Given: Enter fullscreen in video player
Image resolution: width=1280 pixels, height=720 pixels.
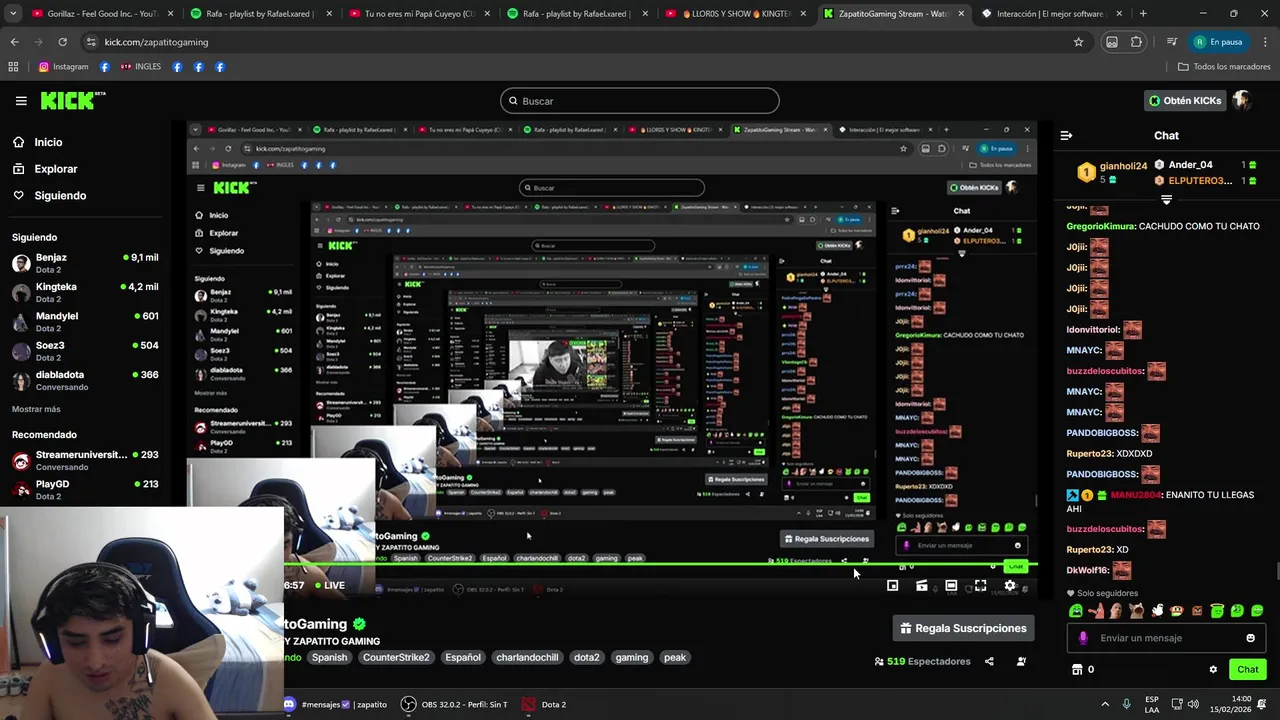Looking at the screenshot, I should (x=980, y=586).
